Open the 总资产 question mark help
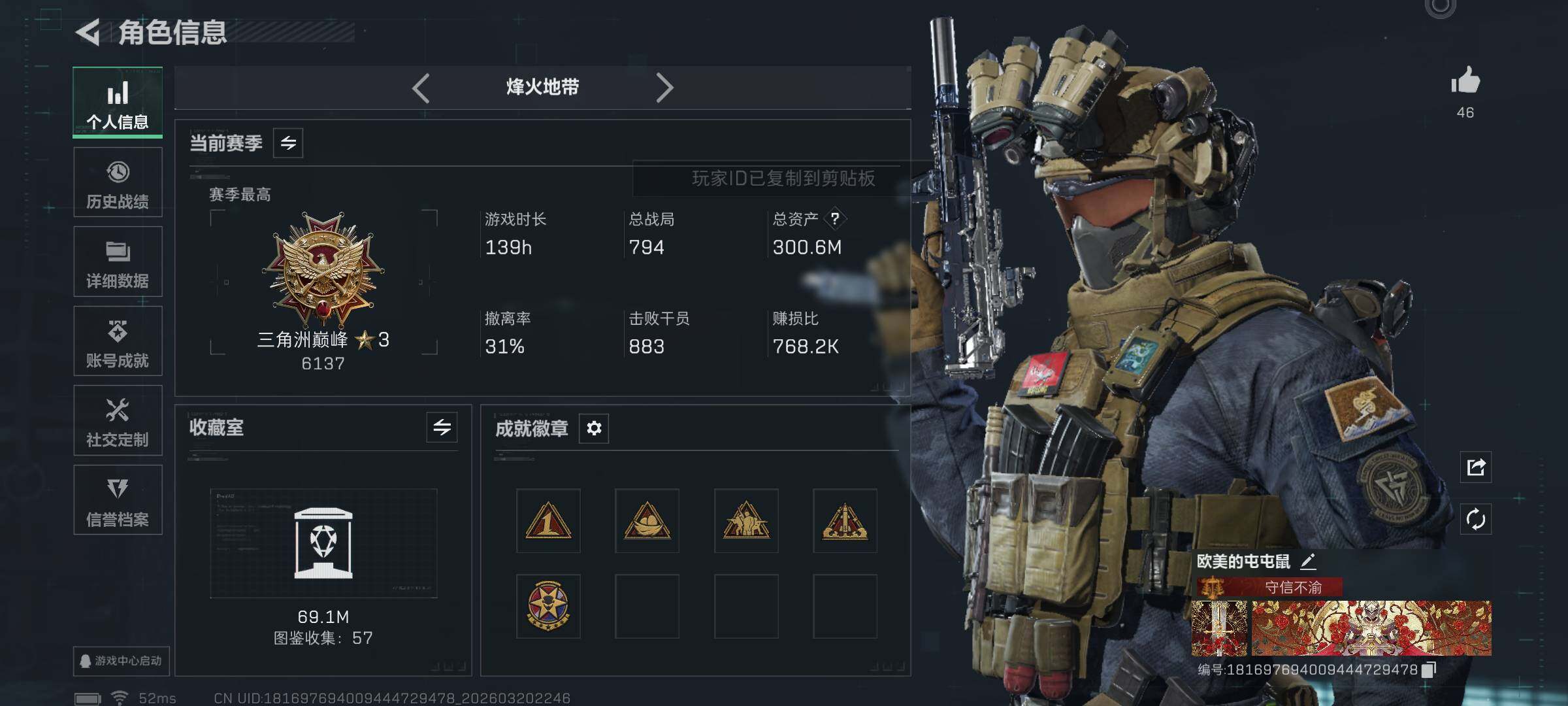The width and height of the screenshot is (1568, 706). 834,219
